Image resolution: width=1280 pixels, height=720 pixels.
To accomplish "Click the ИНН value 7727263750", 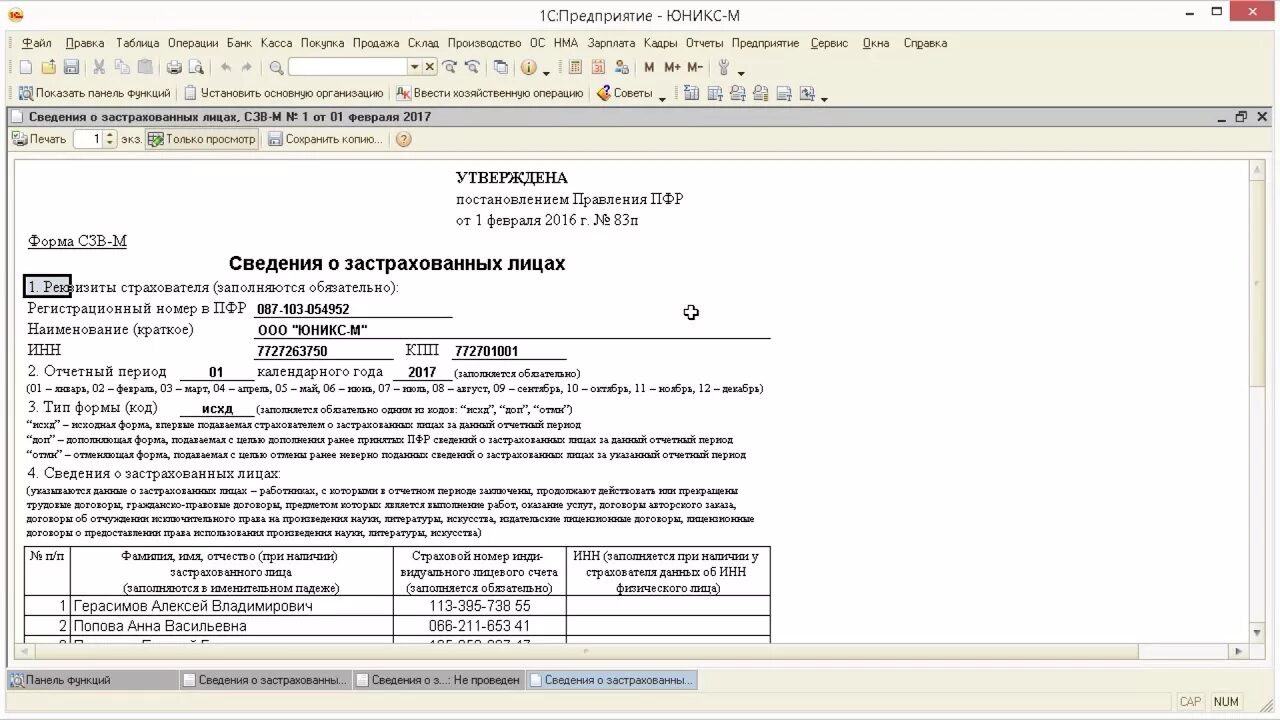I will [x=292, y=352].
